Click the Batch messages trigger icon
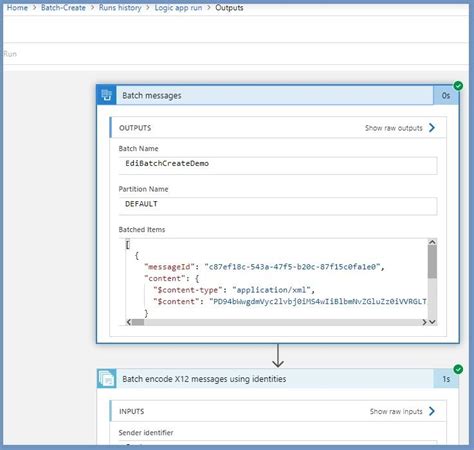This screenshot has height=450, width=474. pos(106,95)
